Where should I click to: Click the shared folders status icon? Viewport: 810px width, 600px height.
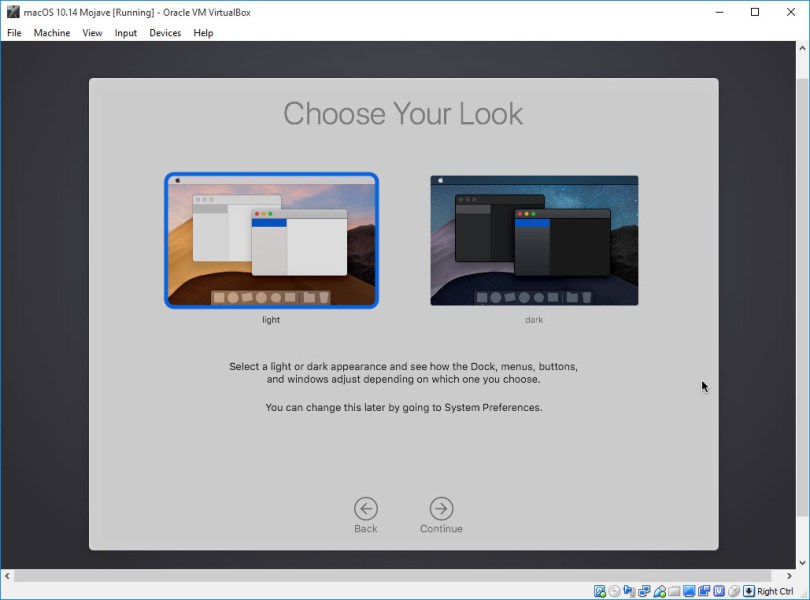pos(674,591)
